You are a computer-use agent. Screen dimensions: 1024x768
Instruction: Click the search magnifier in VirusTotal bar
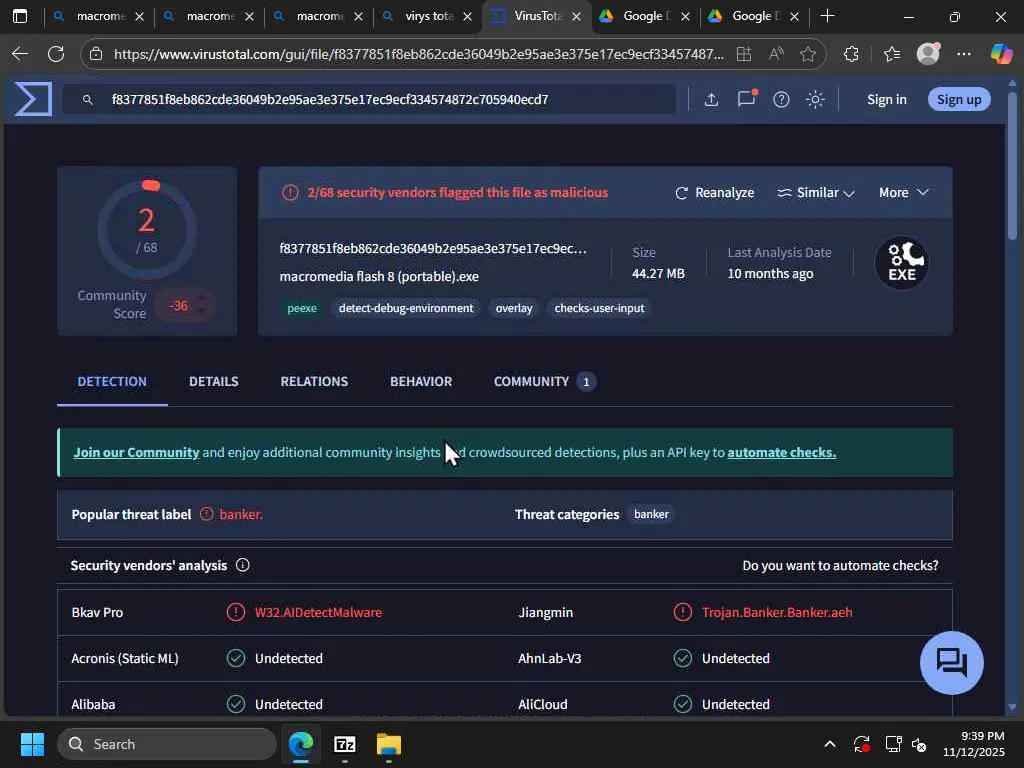pos(88,99)
